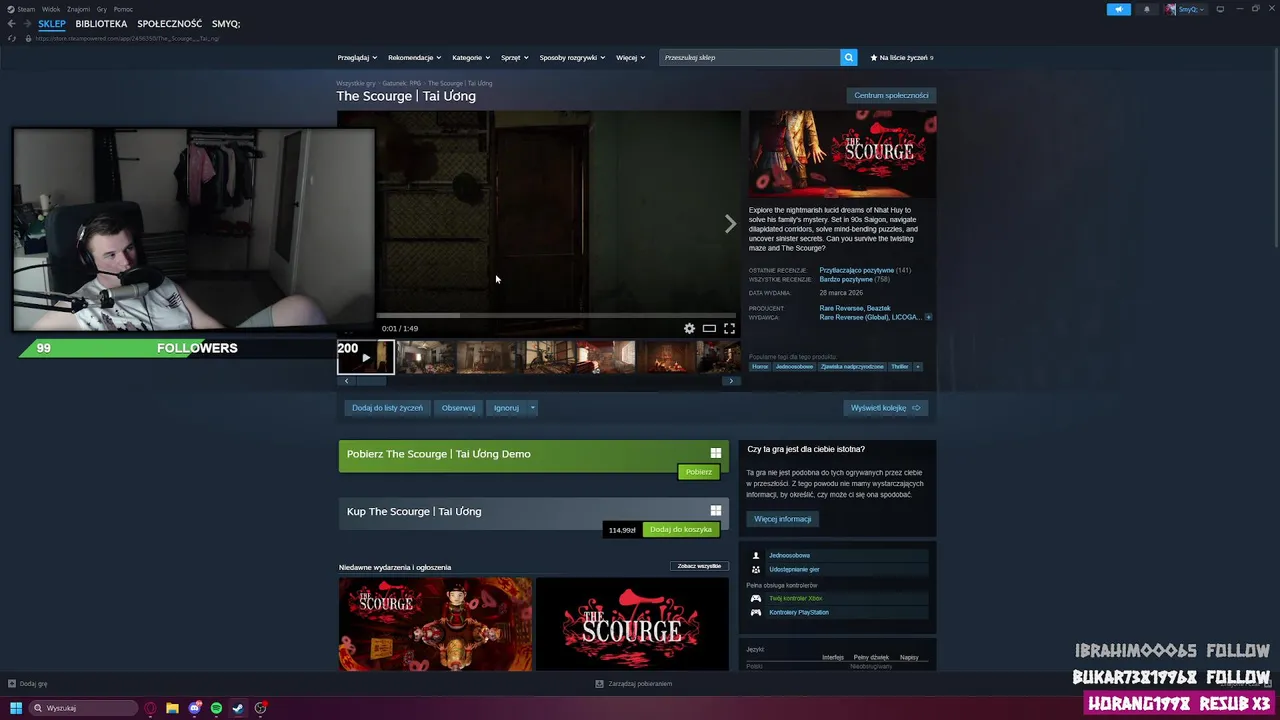Viewport: 1280px width, 720px height.
Task: Switch to the SKLEP tab
Action: point(52,24)
